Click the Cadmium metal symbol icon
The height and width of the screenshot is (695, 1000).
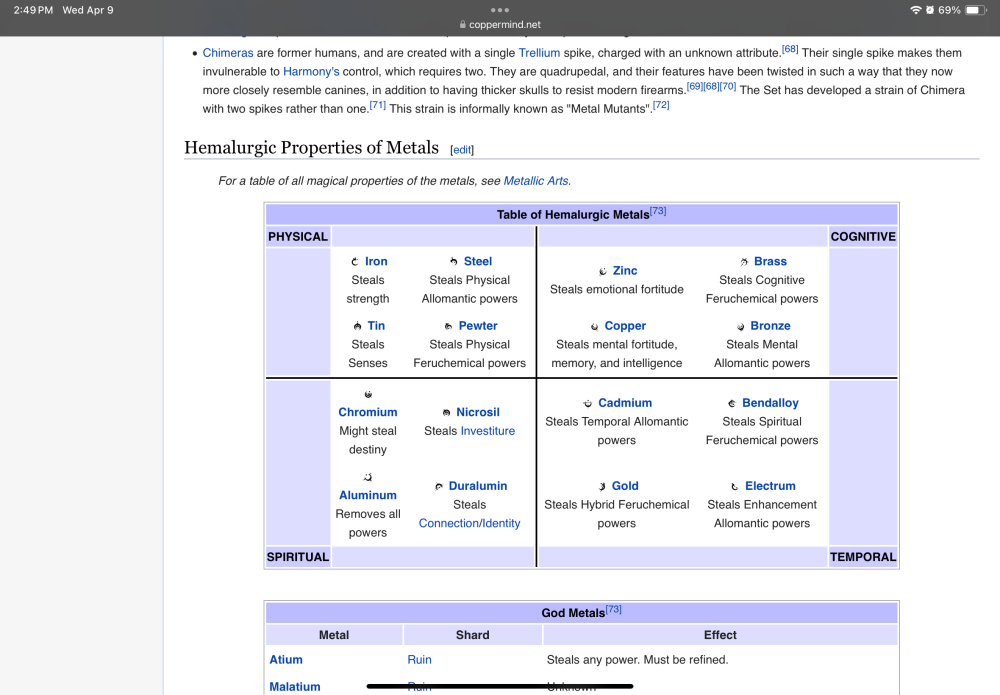click(x=588, y=403)
